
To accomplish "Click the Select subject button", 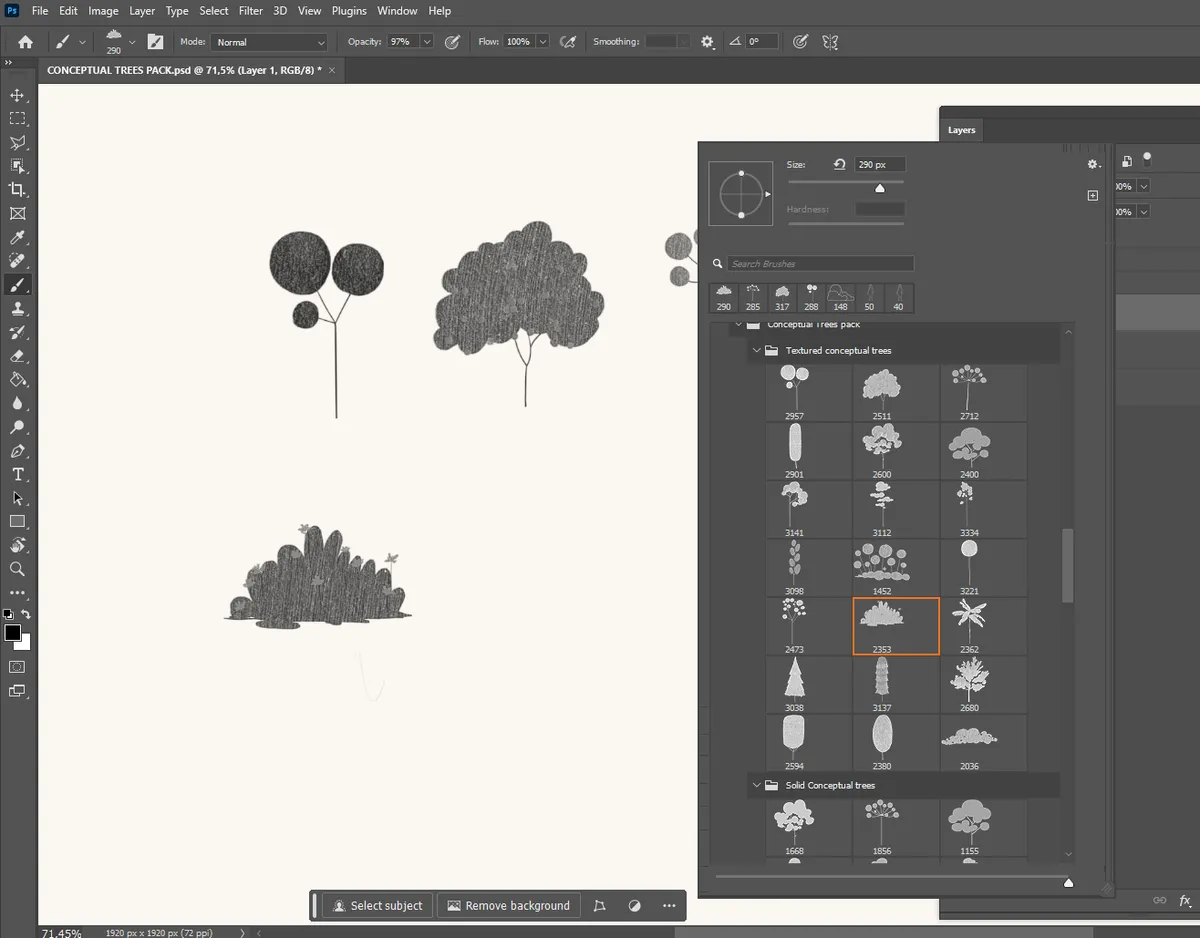I will (x=378, y=905).
